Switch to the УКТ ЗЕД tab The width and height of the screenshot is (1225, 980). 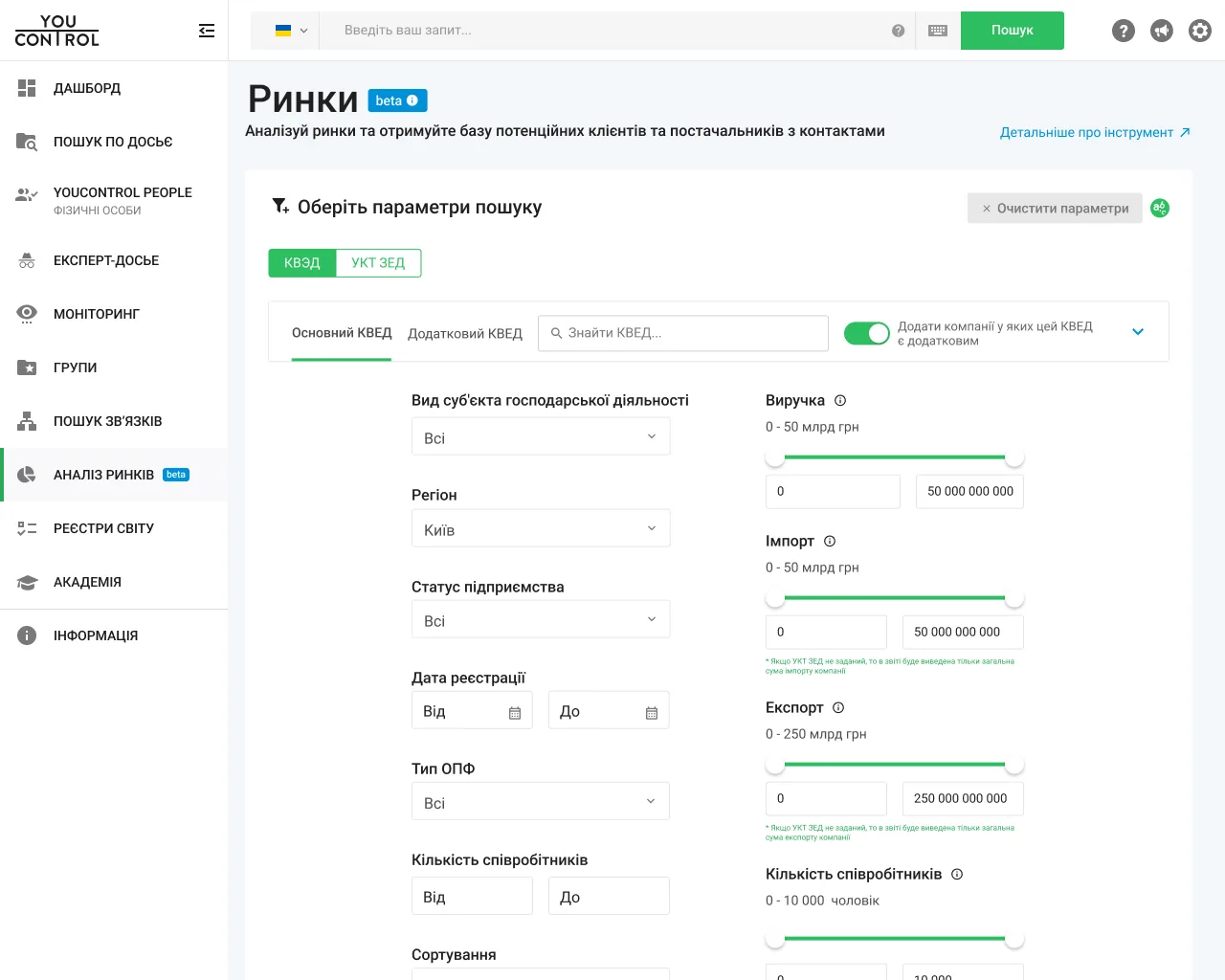pos(378,262)
